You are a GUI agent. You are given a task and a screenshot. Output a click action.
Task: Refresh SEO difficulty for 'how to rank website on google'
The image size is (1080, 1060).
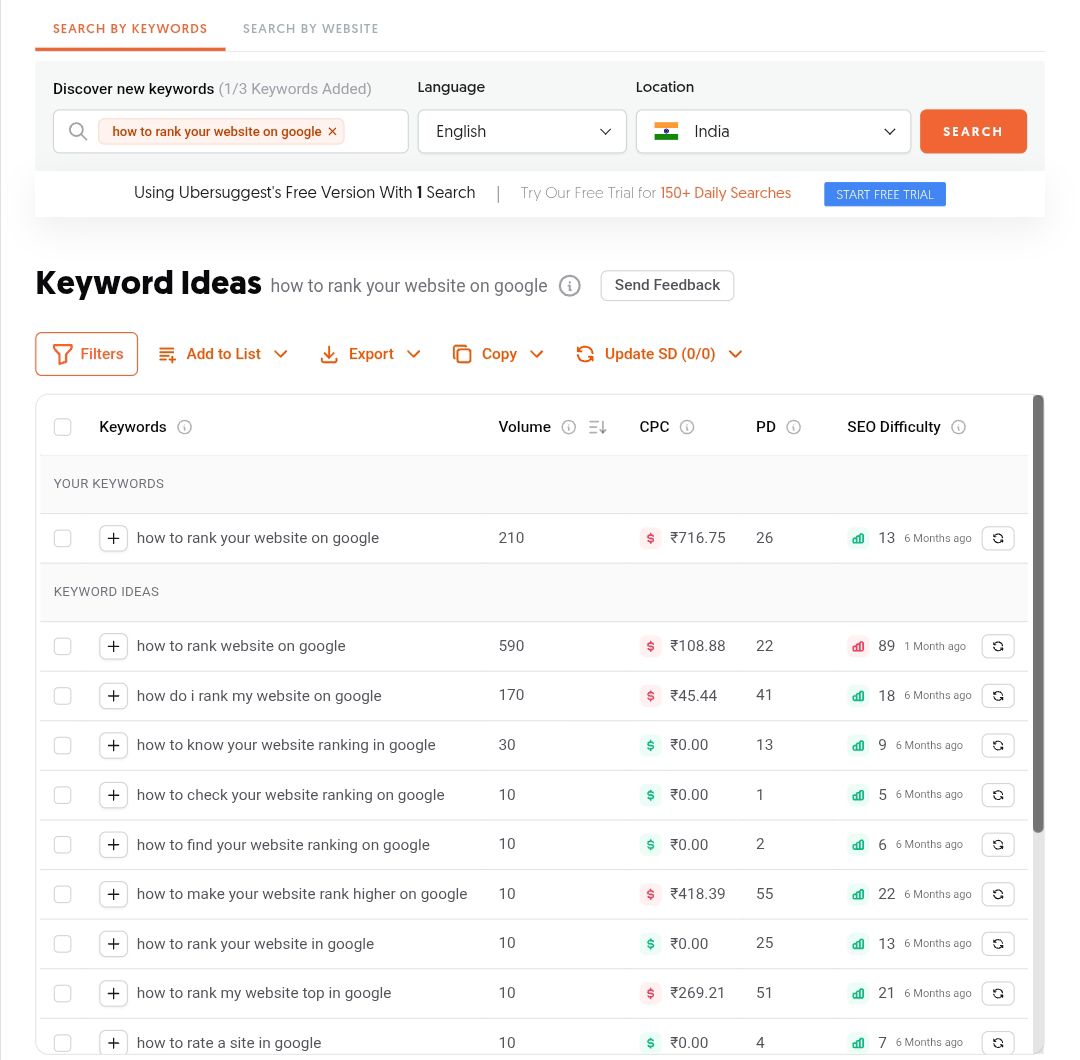click(997, 646)
